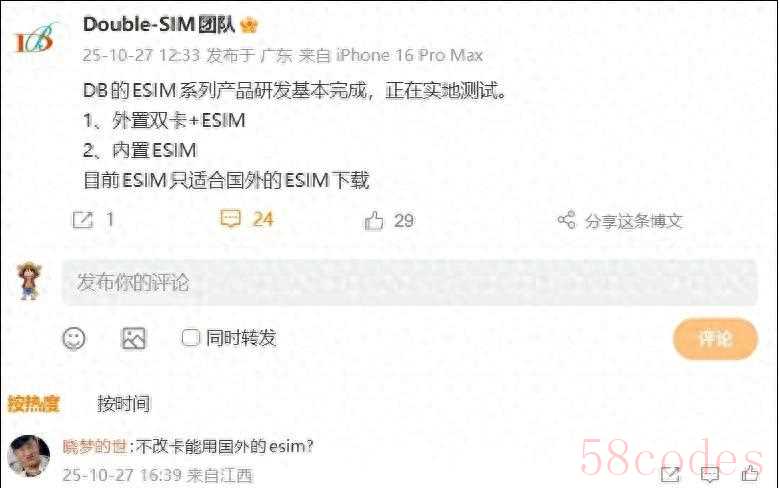This screenshot has width=779, height=488.
Task: Focus the 发布你的评论 comment input box
Action: (x=409, y=282)
